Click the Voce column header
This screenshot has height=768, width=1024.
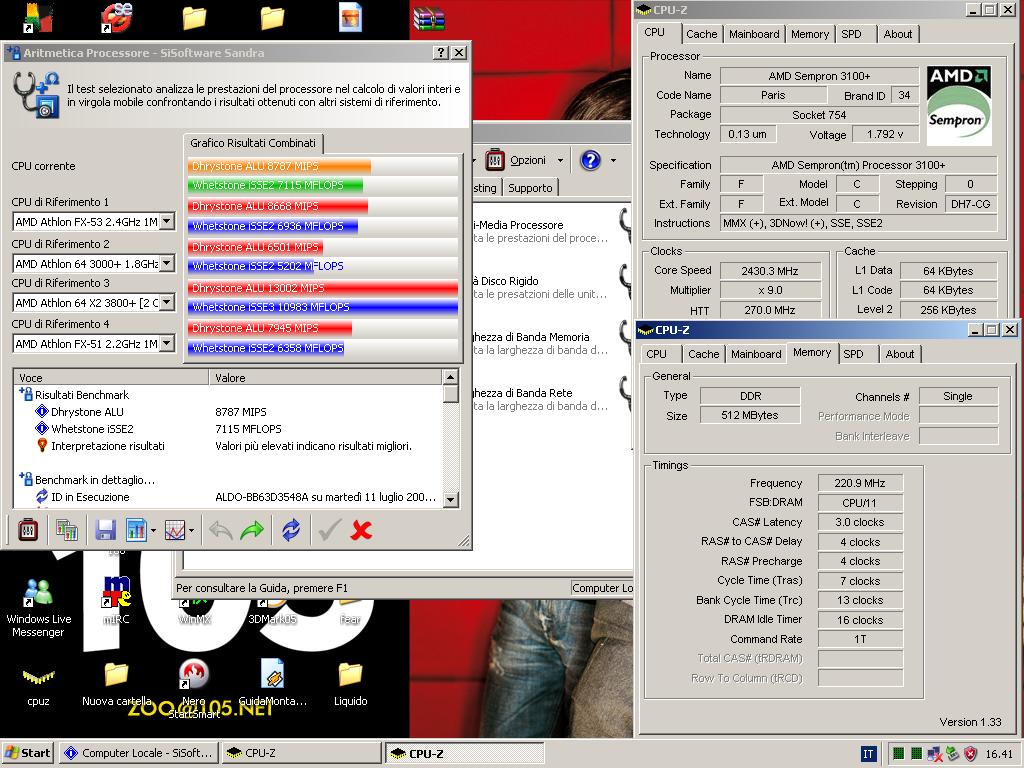(x=110, y=377)
